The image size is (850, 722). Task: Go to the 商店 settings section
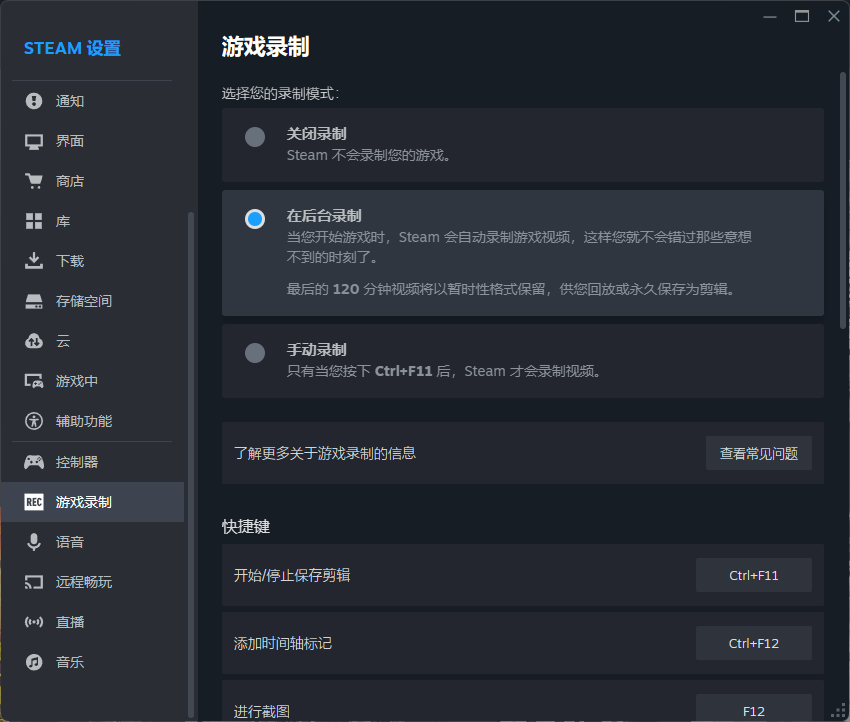[92, 181]
